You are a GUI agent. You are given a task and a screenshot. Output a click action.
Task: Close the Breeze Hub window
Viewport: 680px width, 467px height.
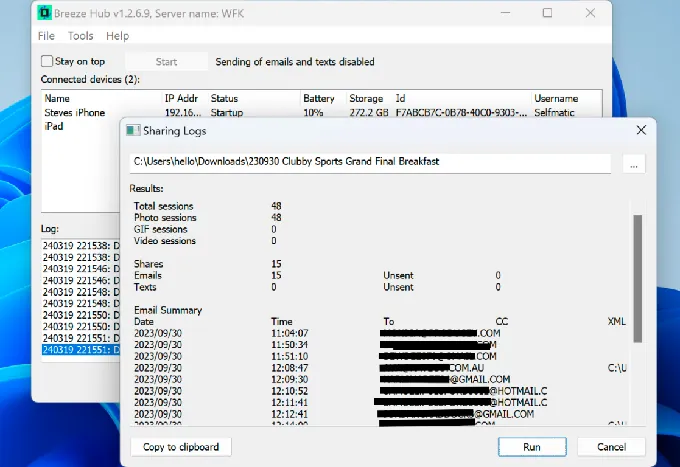coord(590,13)
